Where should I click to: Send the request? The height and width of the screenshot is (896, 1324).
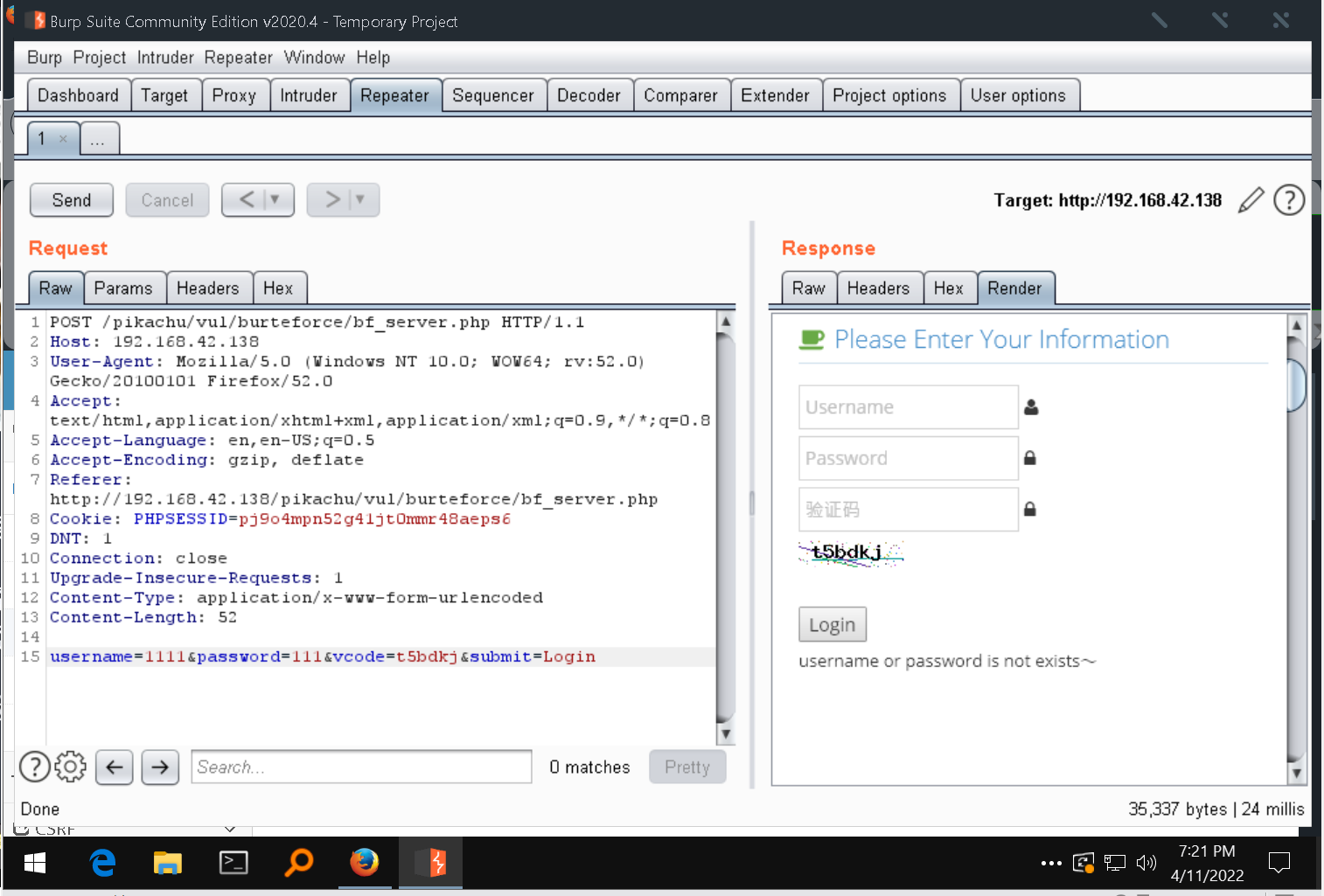(72, 200)
